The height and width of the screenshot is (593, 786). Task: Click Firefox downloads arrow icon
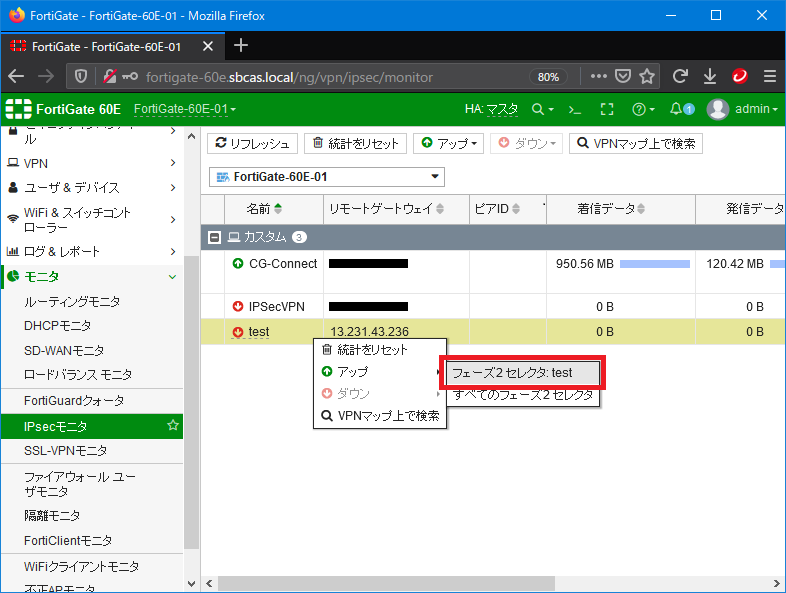(x=709, y=76)
